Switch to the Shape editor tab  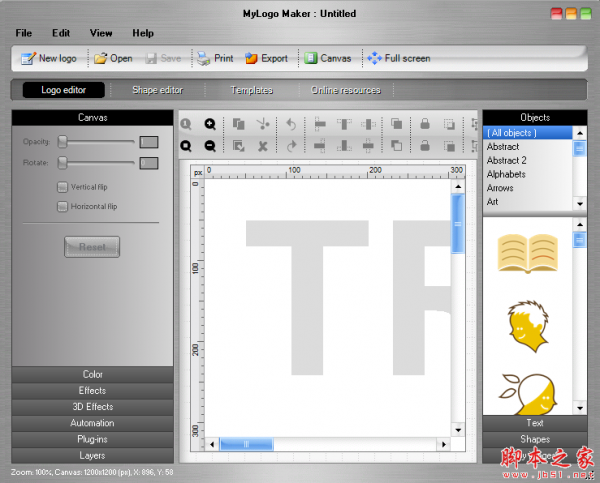pyautogui.click(x=158, y=90)
